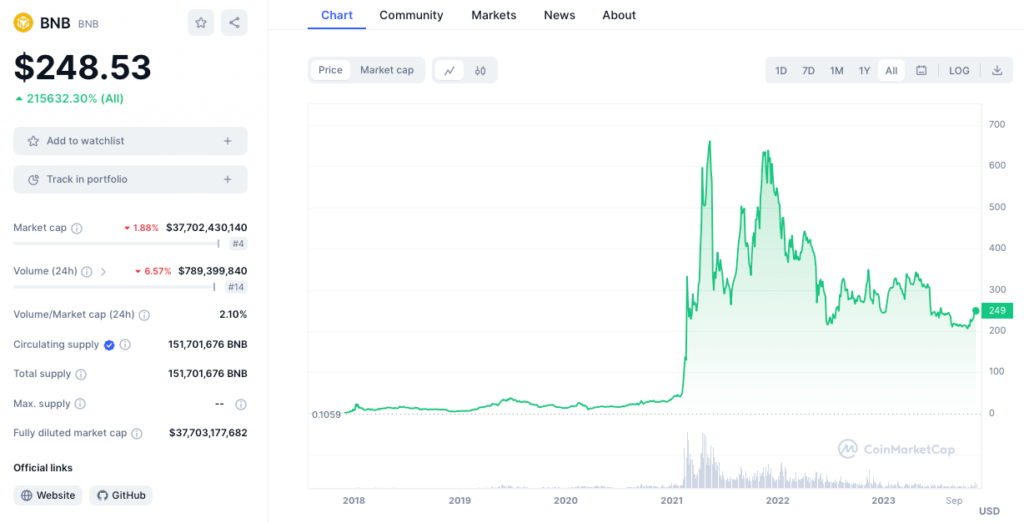Click the volume rank progress bar
Screen dimensions: 1024x523
click(x=114, y=287)
